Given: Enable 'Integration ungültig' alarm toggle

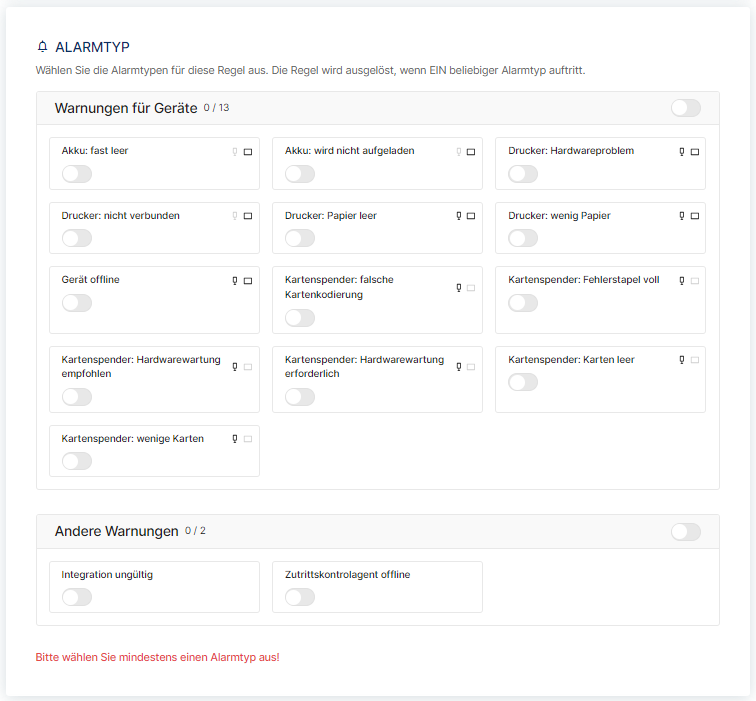Looking at the screenshot, I should pyautogui.click(x=77, y=597).
